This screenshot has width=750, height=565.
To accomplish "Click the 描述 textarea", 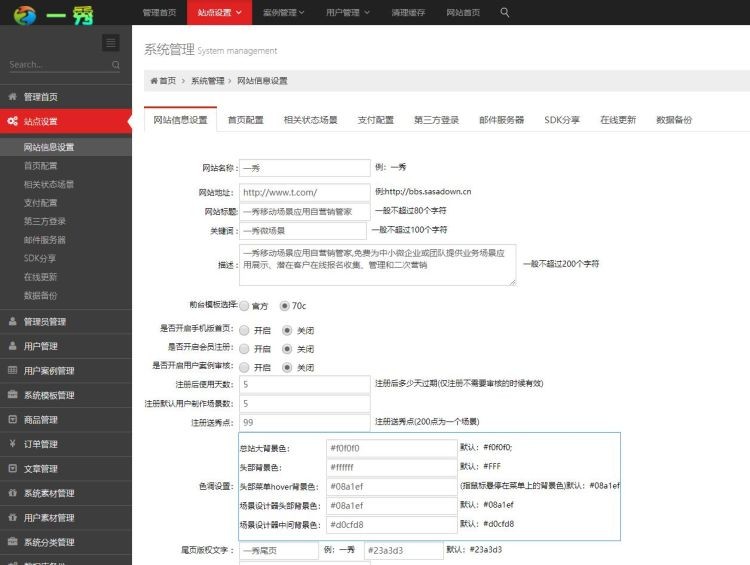I will coord(377,265).
